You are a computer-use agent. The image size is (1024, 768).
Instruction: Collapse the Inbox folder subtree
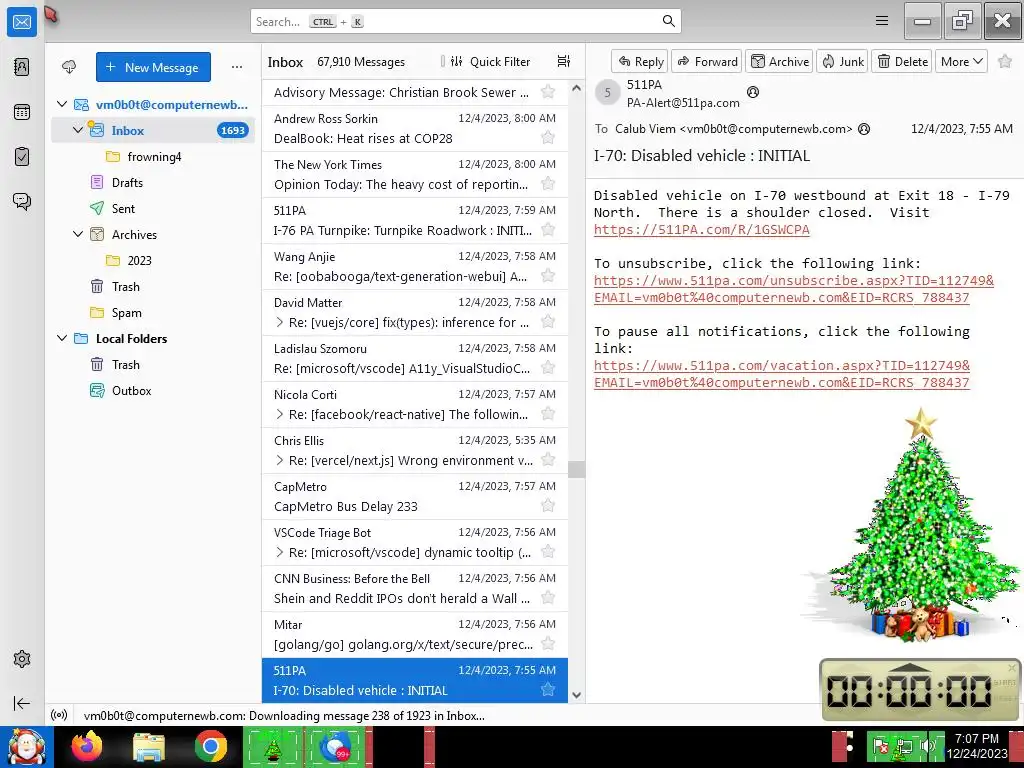(78, 130)
